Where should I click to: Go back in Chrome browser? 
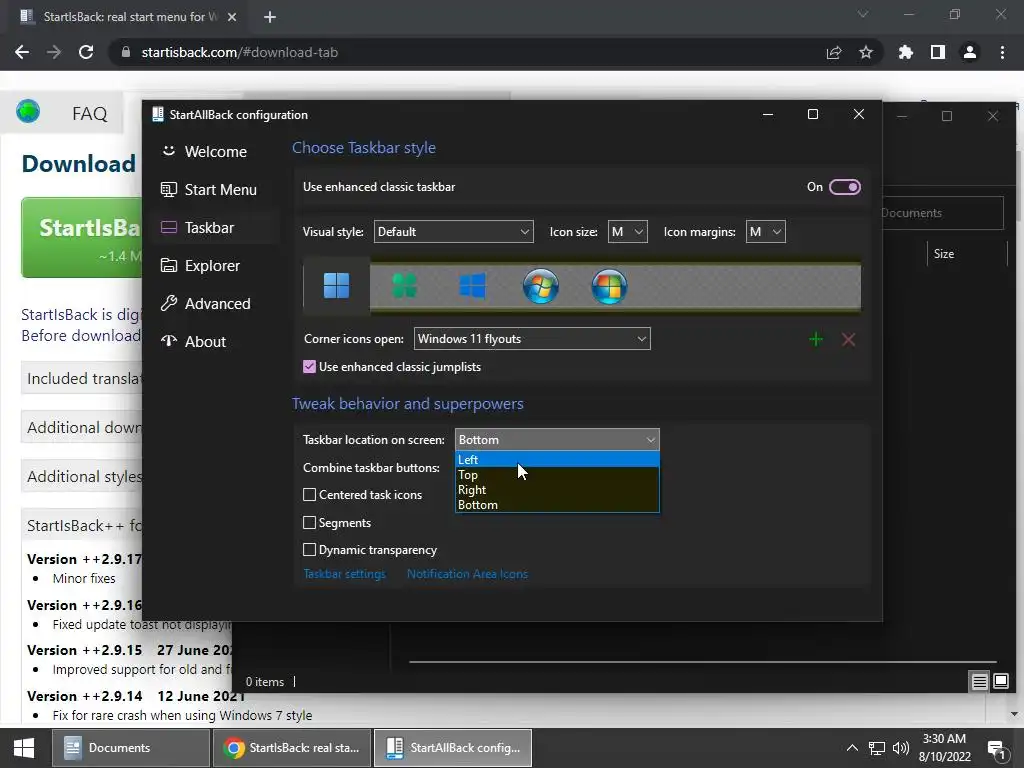[22, 52]
